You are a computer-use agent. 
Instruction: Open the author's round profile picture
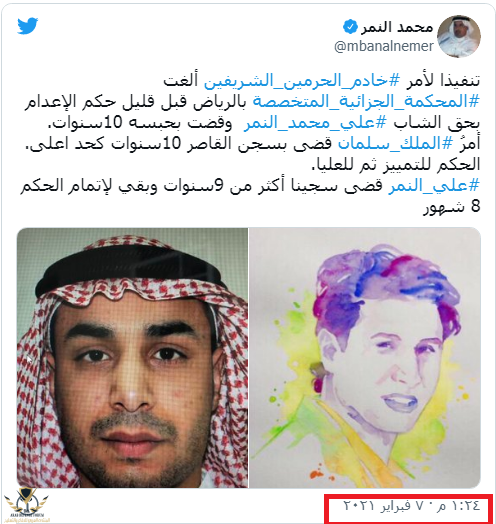[459, 36]
